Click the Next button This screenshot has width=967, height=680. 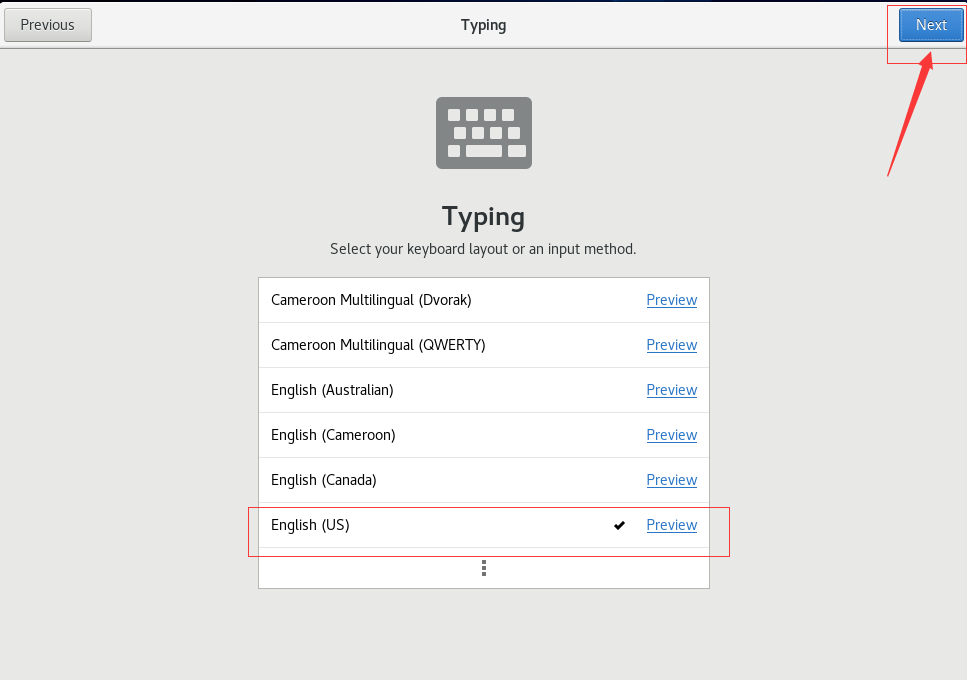[x=931, y=25]
